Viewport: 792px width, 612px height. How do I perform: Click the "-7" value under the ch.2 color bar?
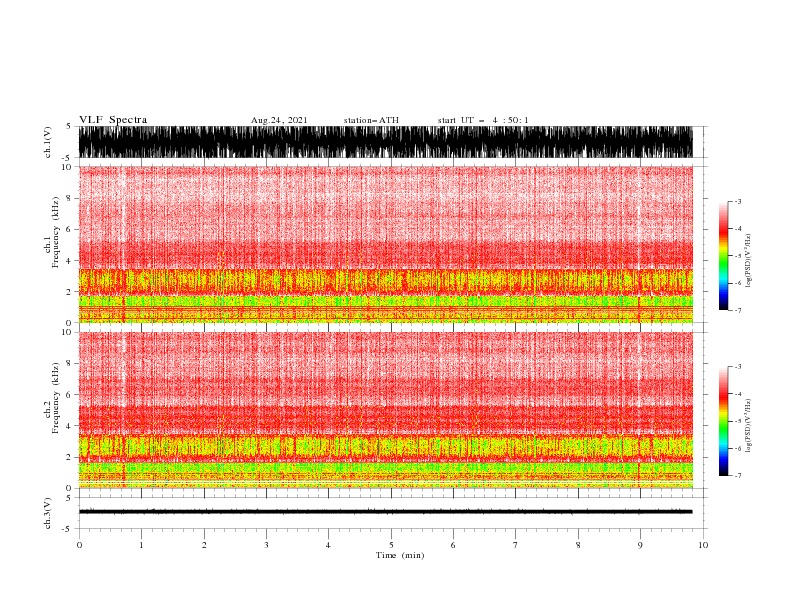point(738,475)
